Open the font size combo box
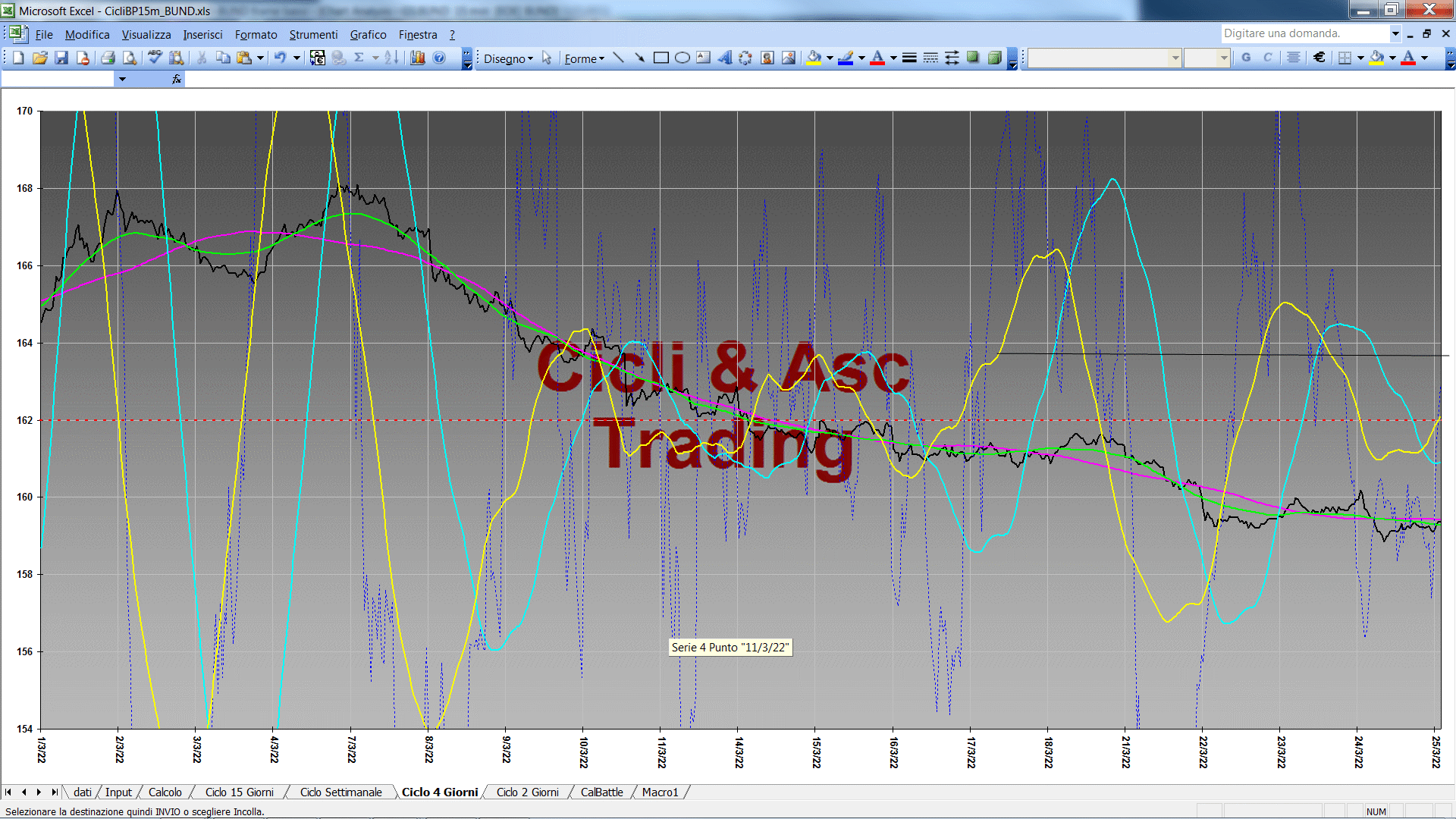1456x819 pixels. point(1207,58)
